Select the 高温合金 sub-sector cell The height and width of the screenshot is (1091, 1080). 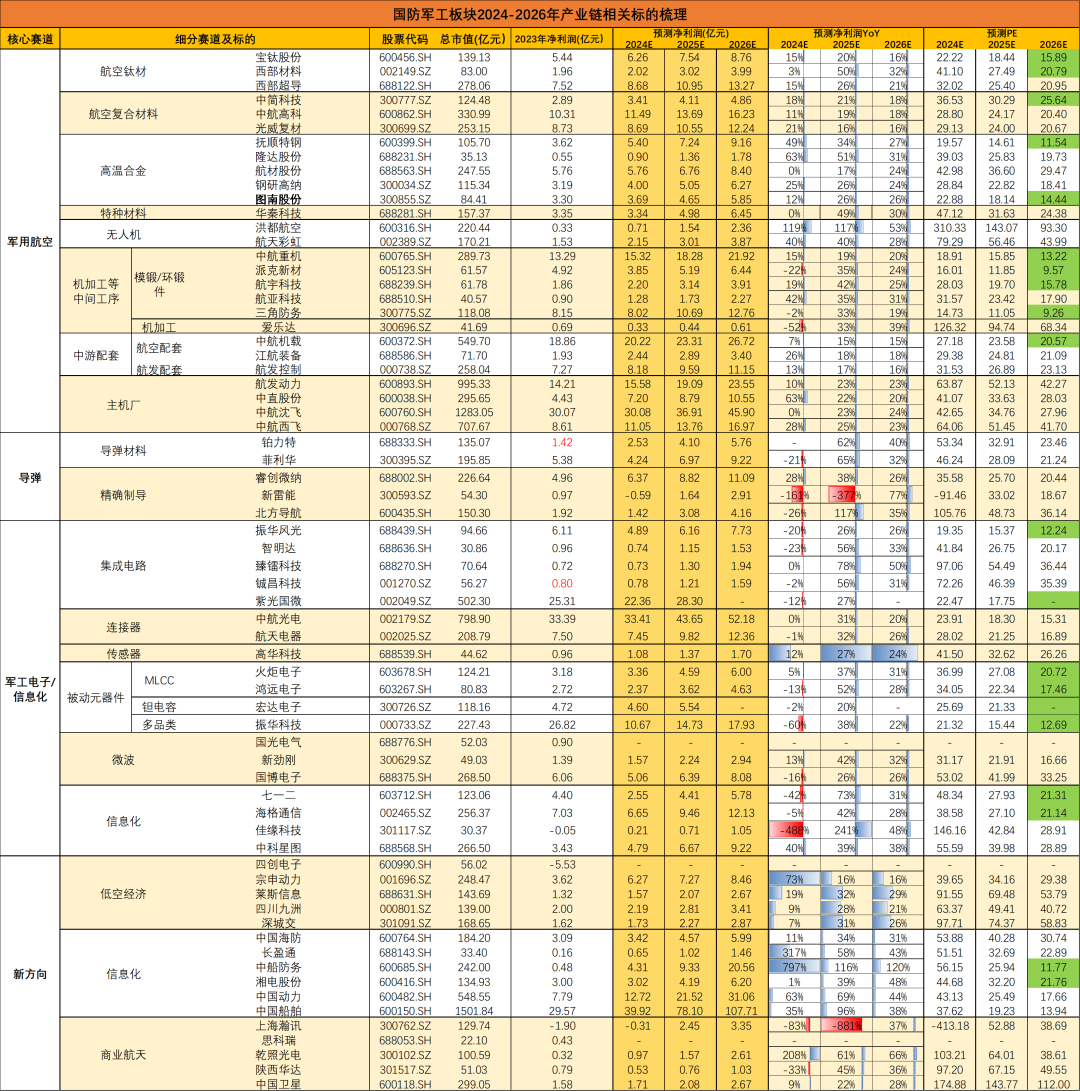123,170
